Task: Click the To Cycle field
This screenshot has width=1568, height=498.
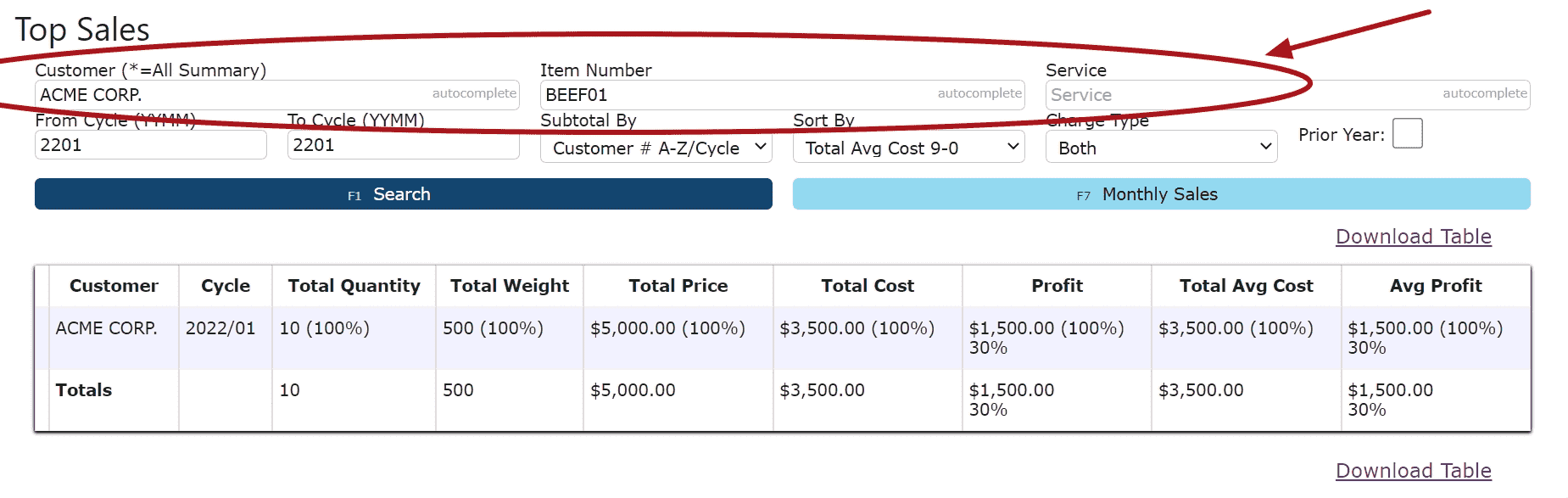Action: [403, 145]
